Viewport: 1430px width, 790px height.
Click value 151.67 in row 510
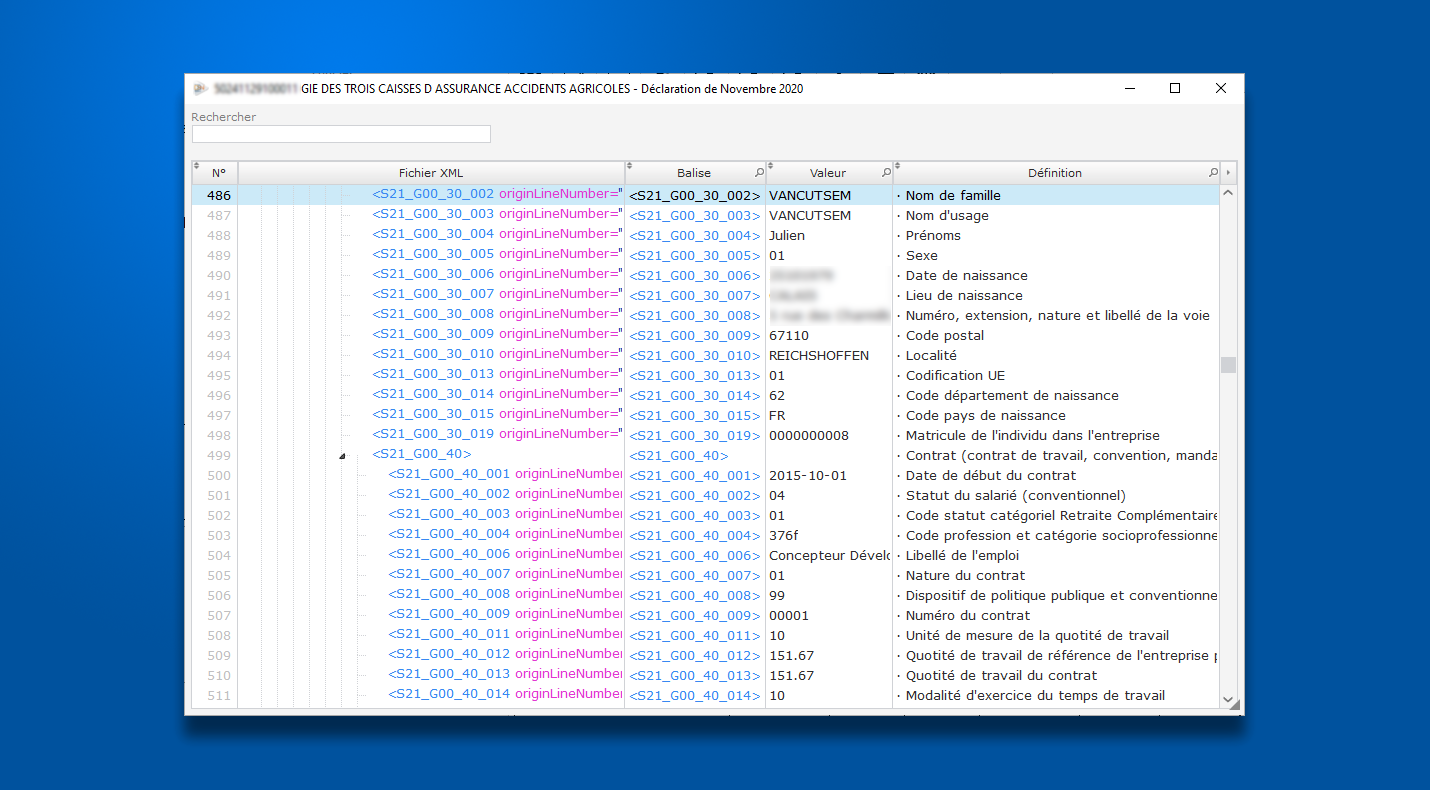click(x=791, y=676)
